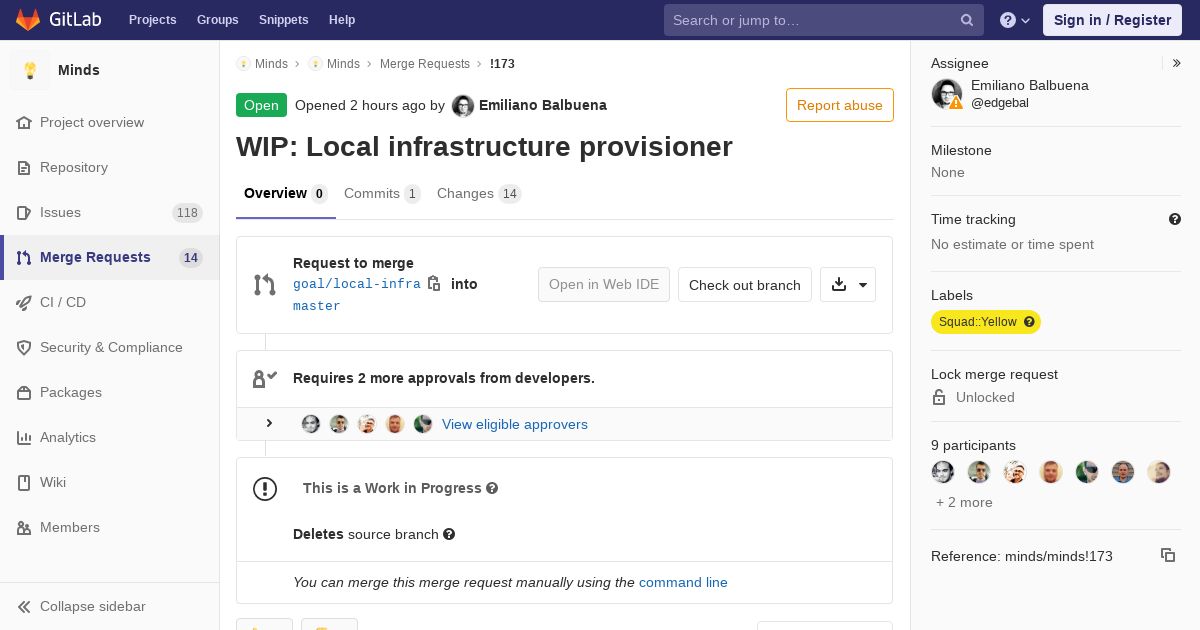The image size is (1200, 630).
Task: Open the Projects menu in top navbar
Action: pyautogui.click(x=152, y=20)
